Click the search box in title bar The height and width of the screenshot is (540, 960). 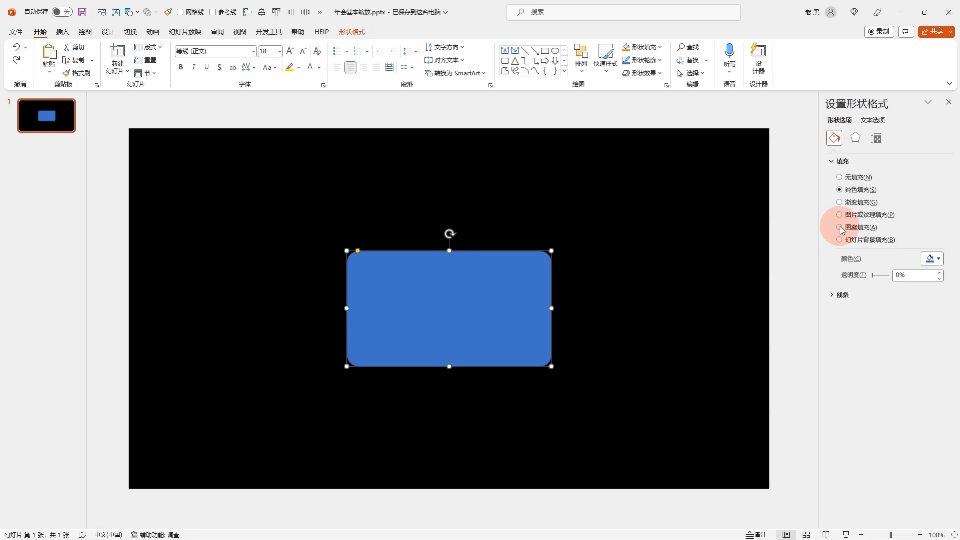point(623,12)
